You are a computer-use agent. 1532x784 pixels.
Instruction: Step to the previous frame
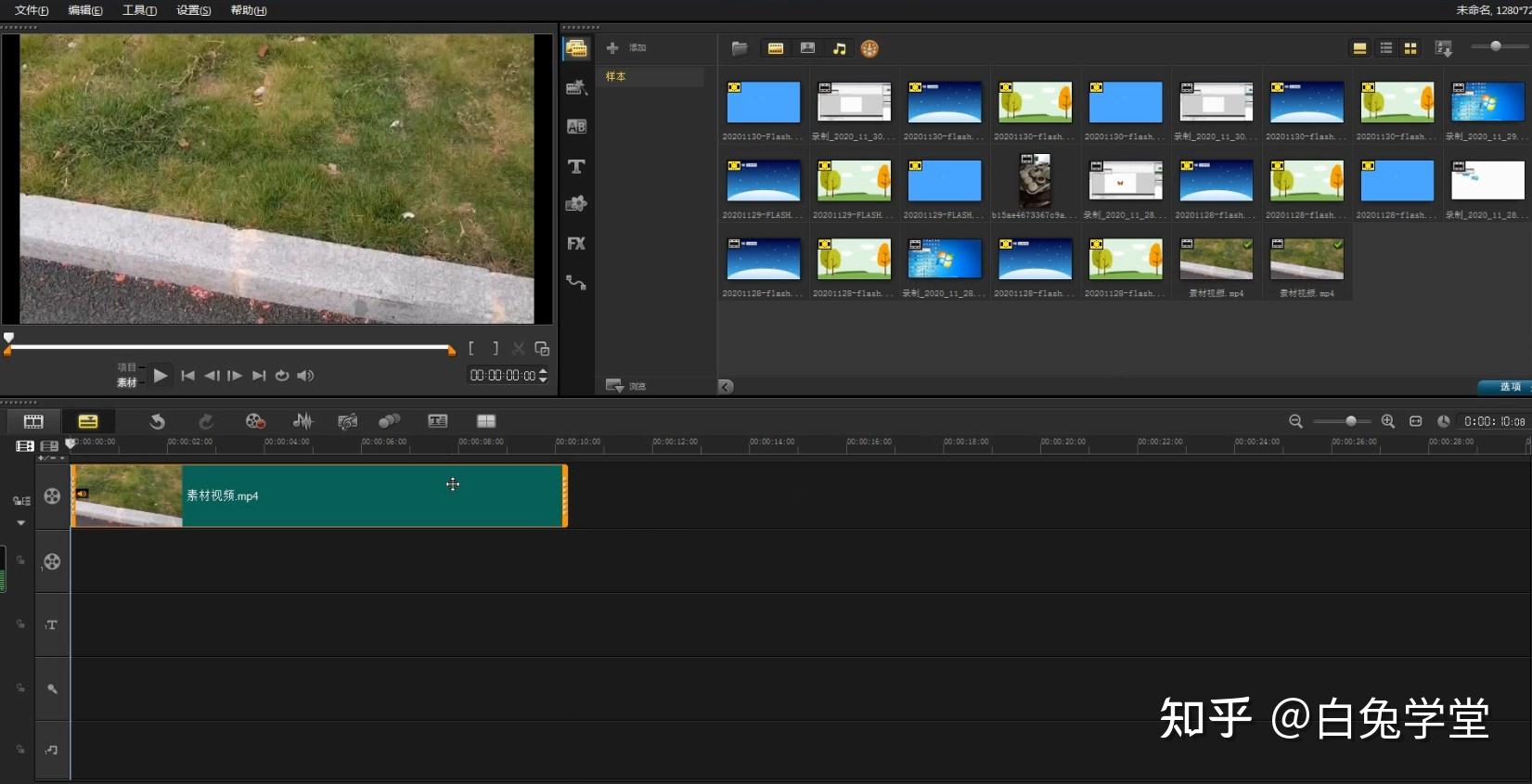point(212,375)
